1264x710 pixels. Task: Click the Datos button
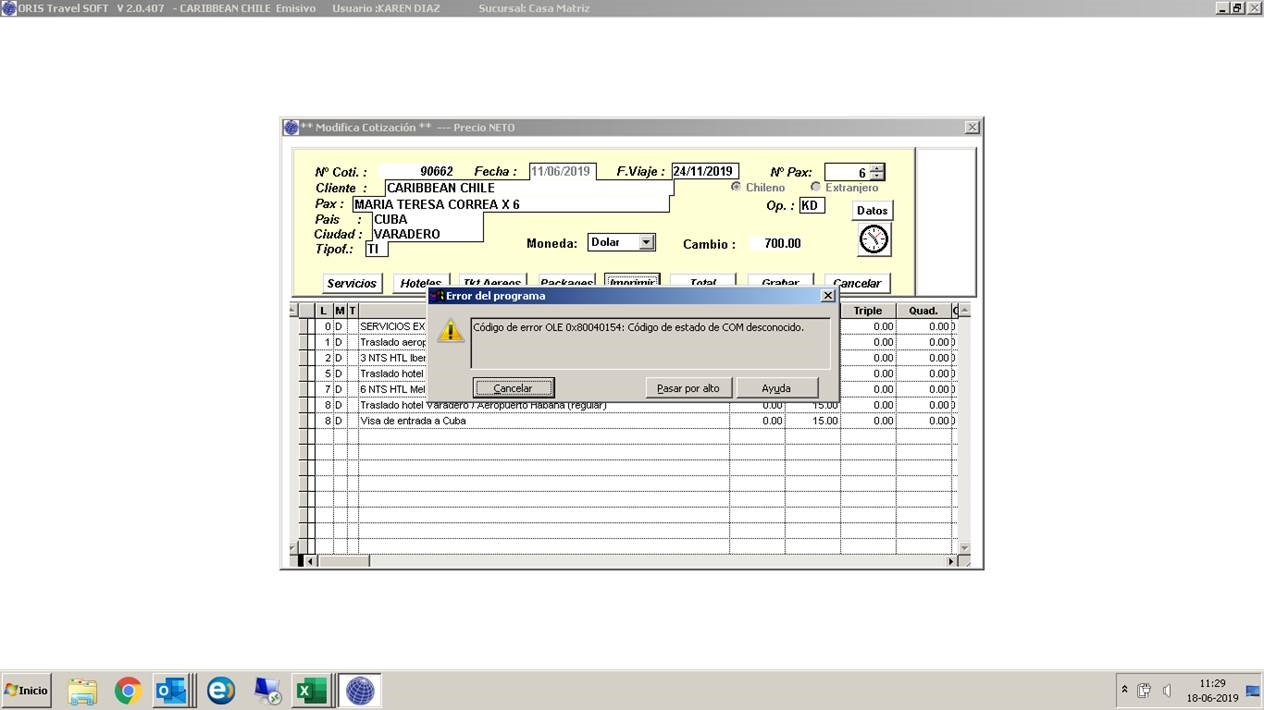click(x=872, y=210)
